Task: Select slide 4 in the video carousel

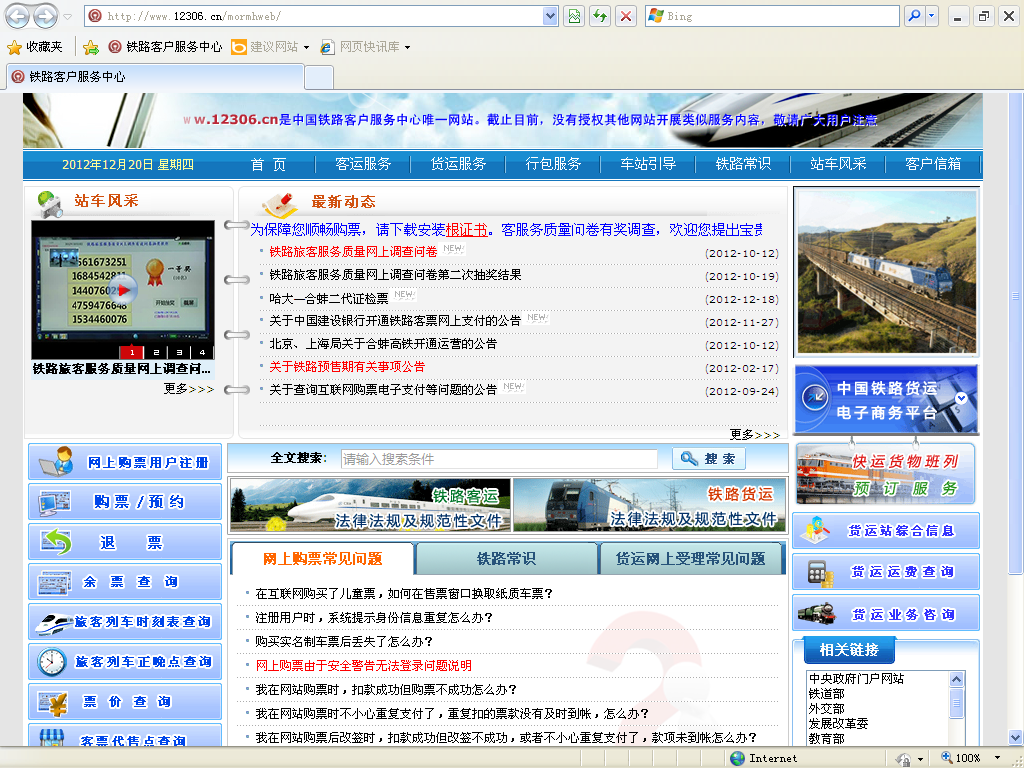Action: 203,352
